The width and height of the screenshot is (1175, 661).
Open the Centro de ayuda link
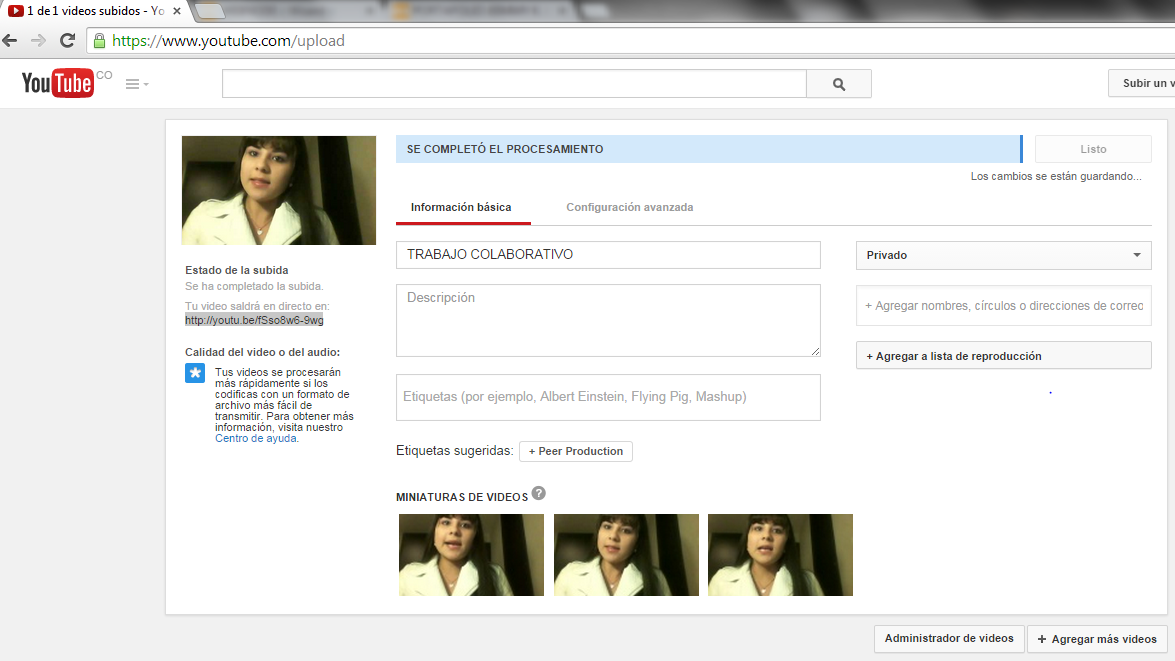click(255, 438)
